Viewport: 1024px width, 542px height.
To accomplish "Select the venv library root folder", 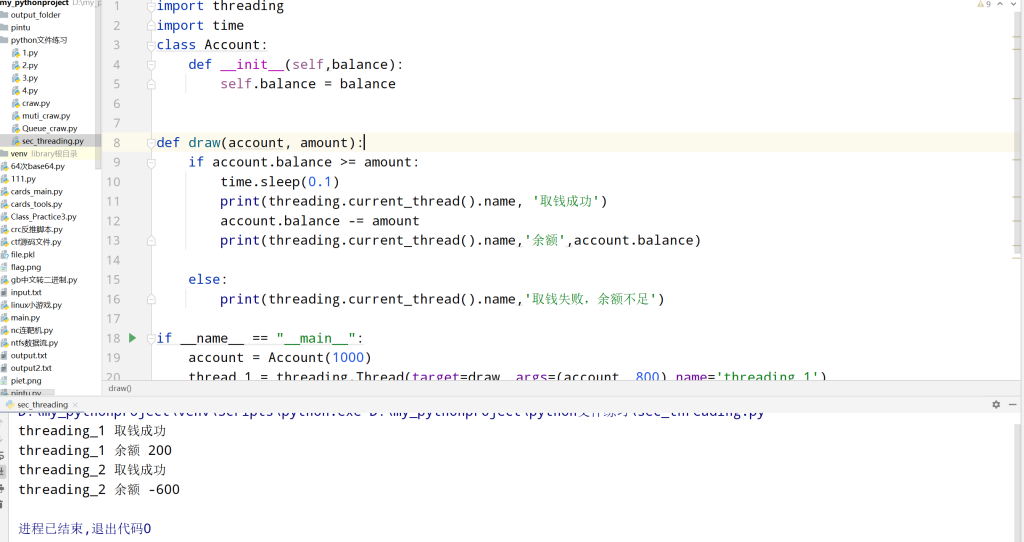I will 19,154.
